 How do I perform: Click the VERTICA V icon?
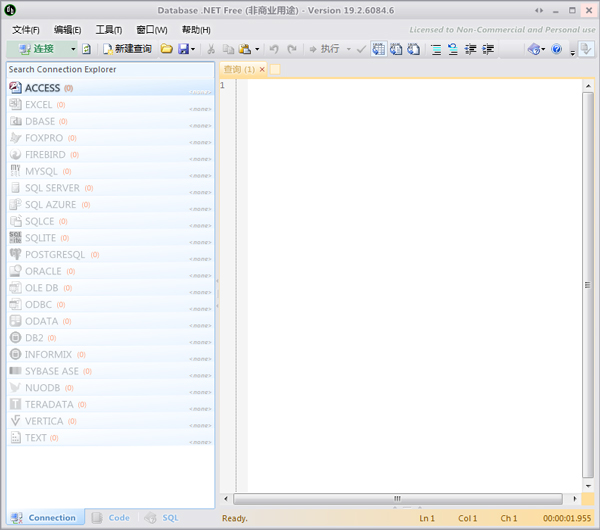(15, 421)
